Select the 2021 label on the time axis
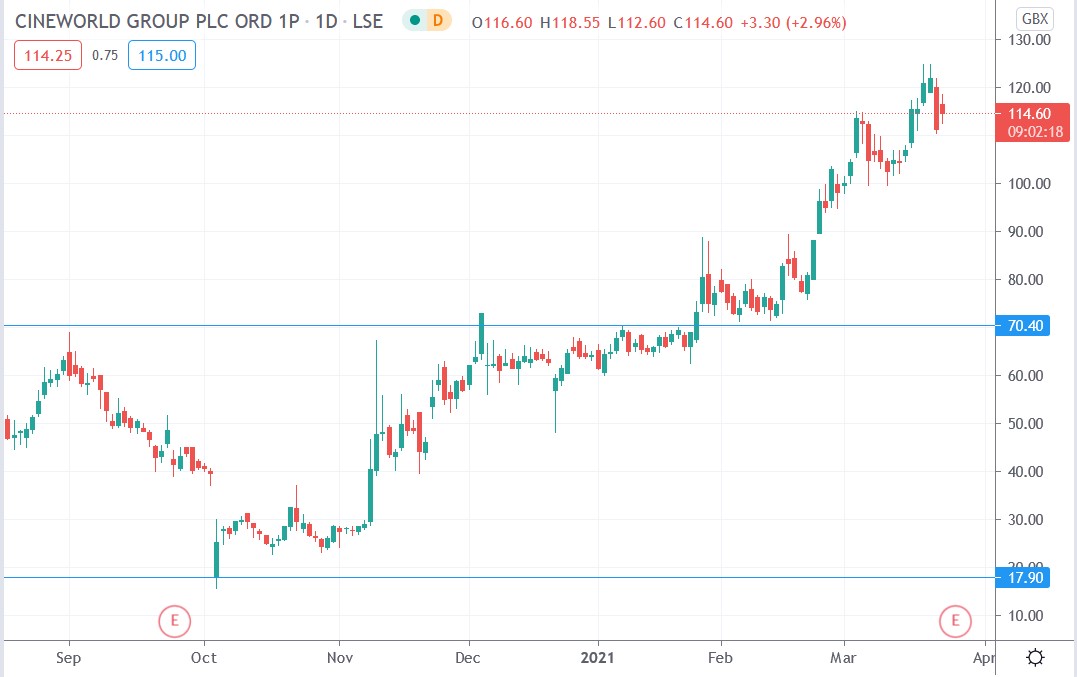The image size is (1077, 677). 598,658
